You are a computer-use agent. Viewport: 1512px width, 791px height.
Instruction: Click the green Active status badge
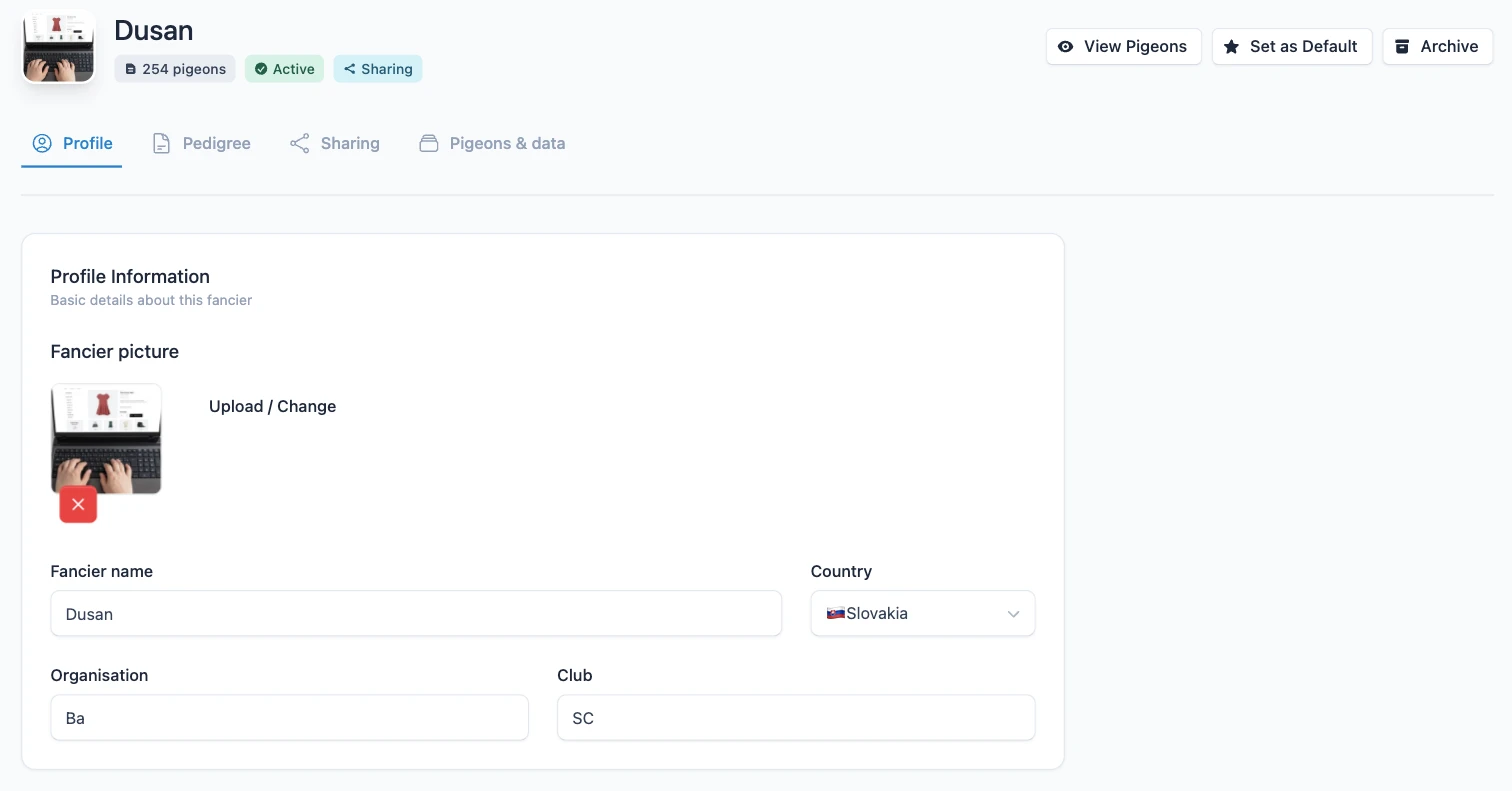pos(285,69)
